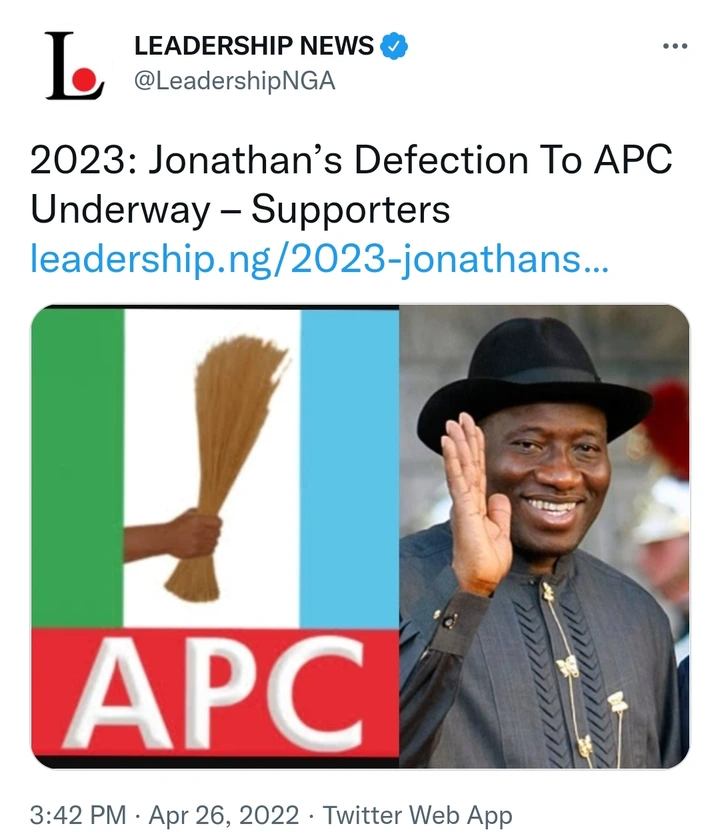Click the Leadership News profile avatar

click(x=74, y=66)
